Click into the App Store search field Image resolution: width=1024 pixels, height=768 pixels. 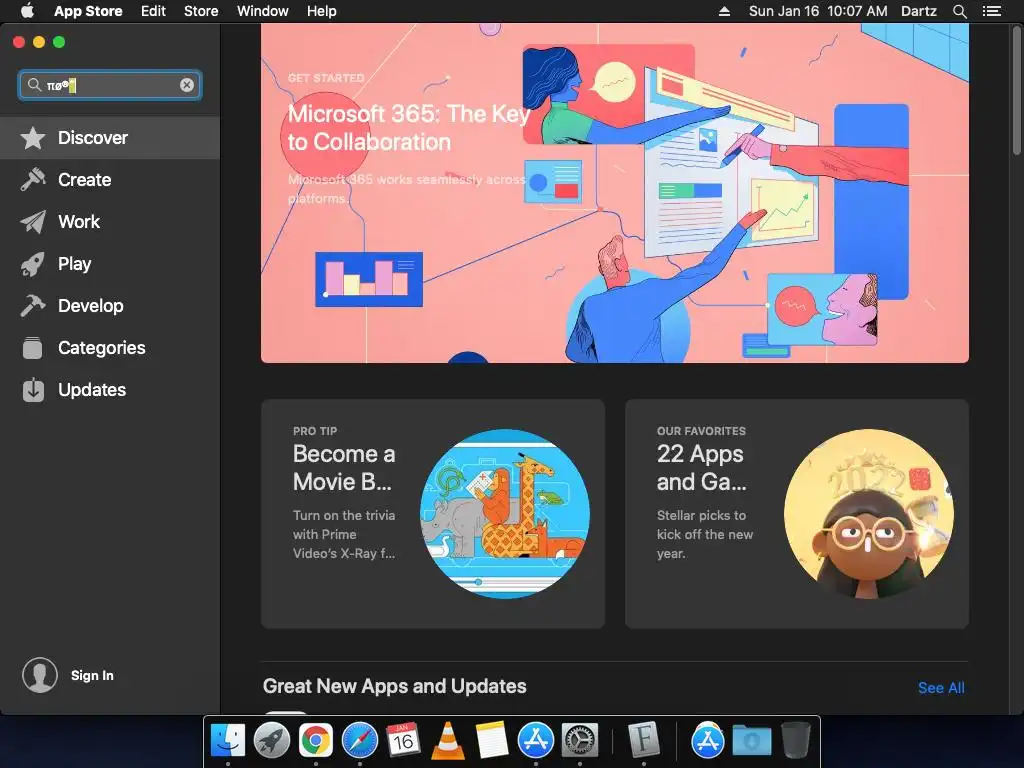click(x=110, y=85)
